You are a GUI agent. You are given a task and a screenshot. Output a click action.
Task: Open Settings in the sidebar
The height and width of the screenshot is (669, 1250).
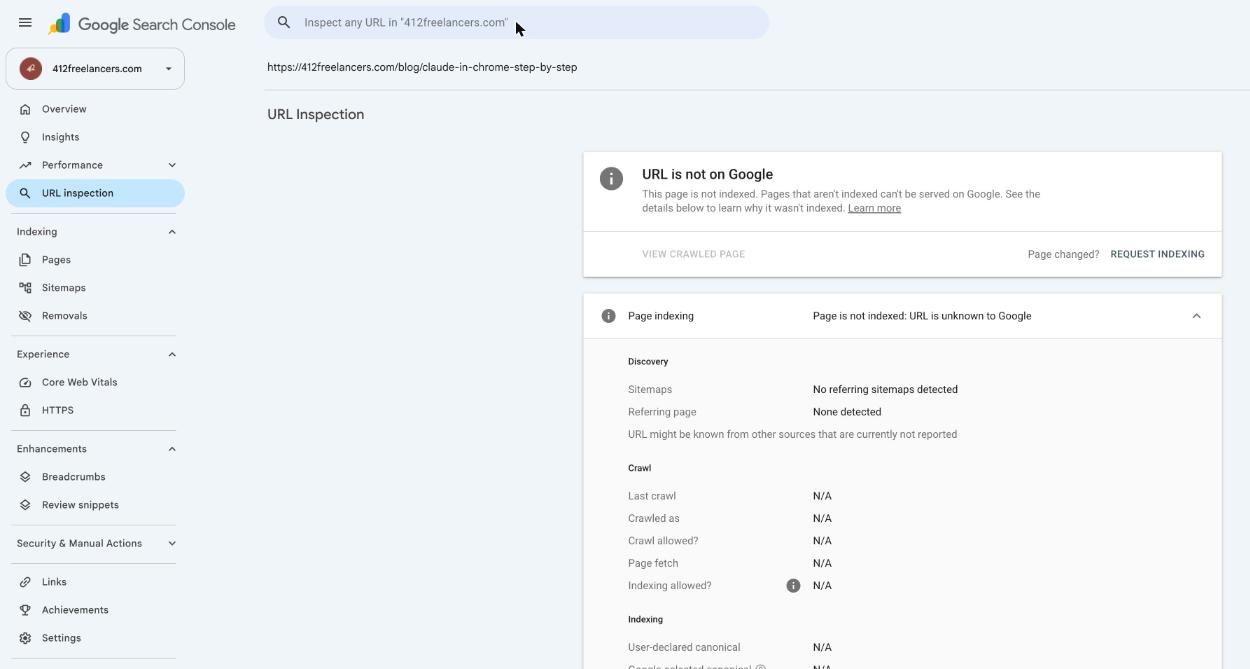[x=95, y=638]
